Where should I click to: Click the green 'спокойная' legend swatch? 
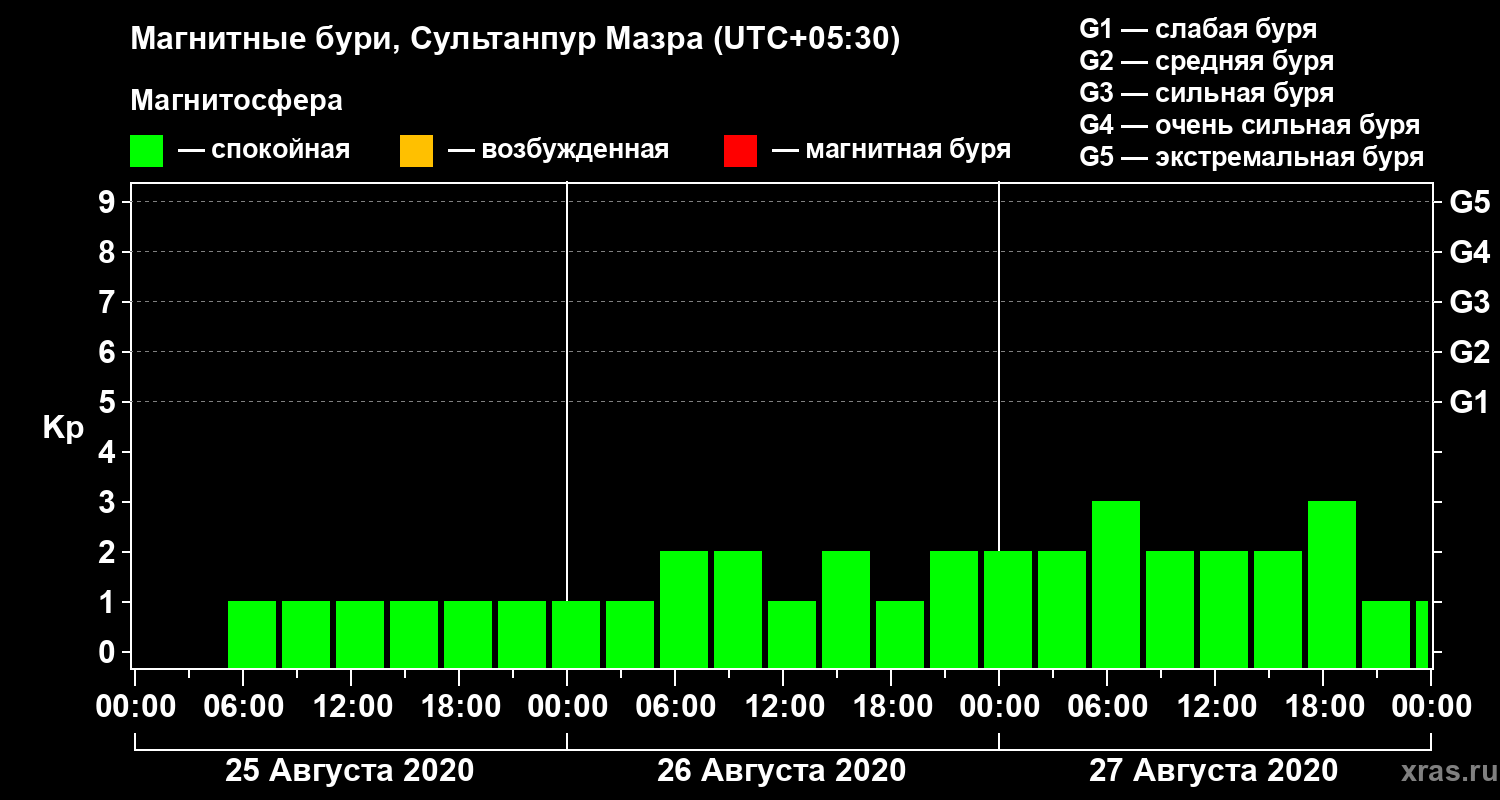(147, 151)
